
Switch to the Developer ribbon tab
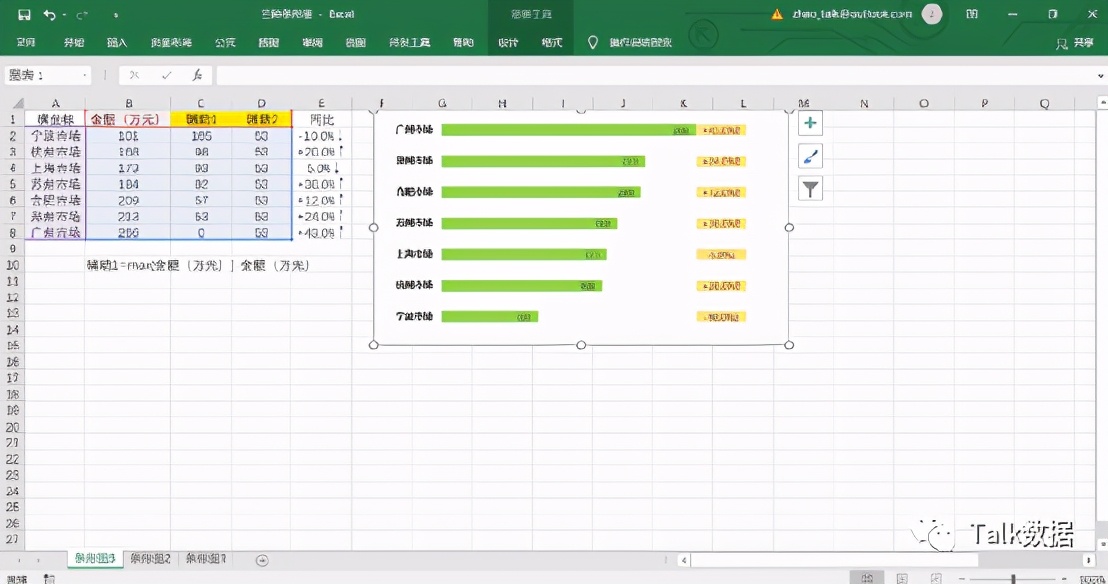point(409,42)
